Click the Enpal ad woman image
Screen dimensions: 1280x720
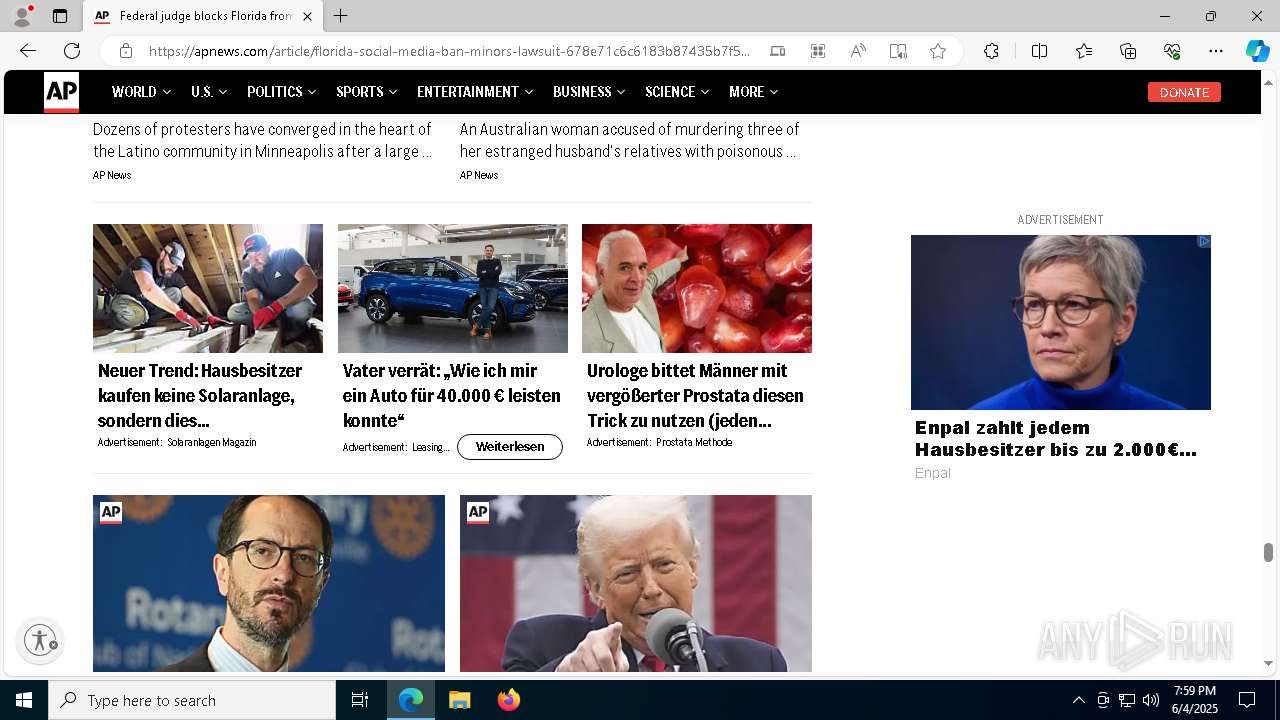pos(1061,322)
